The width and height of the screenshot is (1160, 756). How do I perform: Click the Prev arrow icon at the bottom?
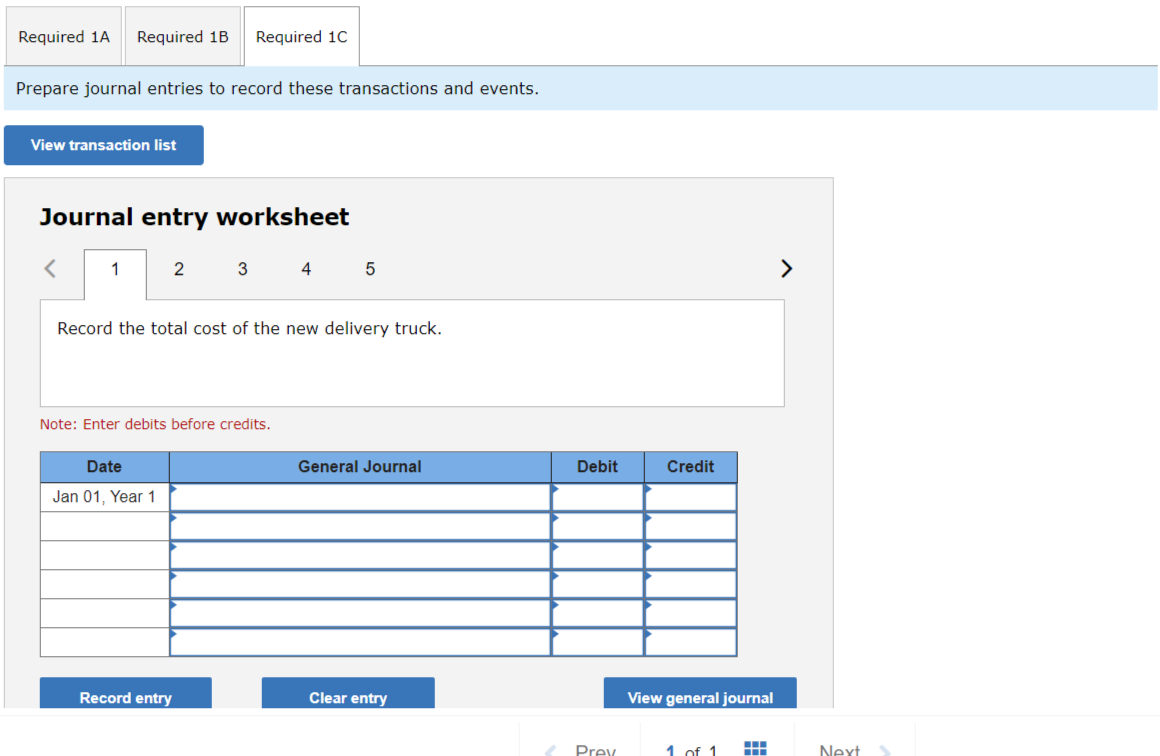point(550,749)
